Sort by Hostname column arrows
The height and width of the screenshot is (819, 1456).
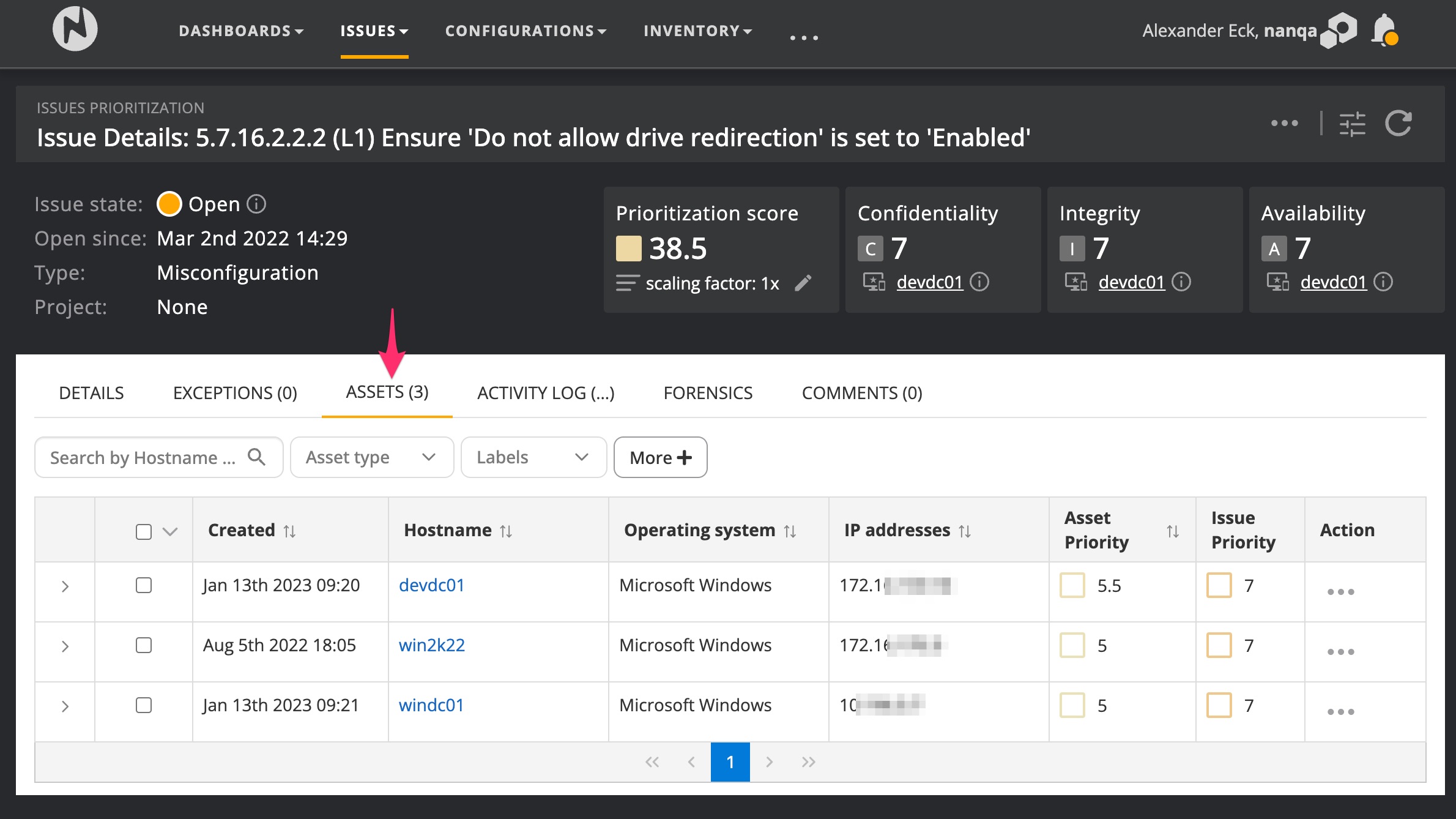pyautogui.click(x=506, y=531)
